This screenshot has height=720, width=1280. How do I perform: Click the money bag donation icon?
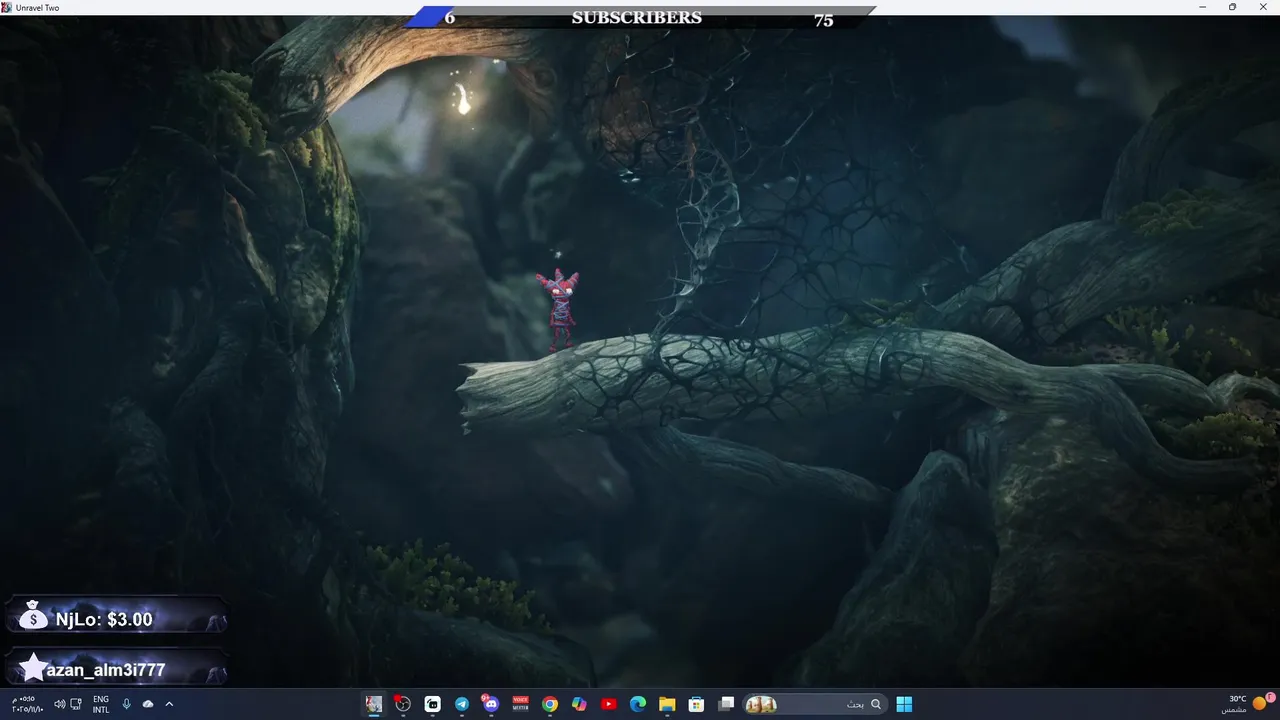point(33,615)
